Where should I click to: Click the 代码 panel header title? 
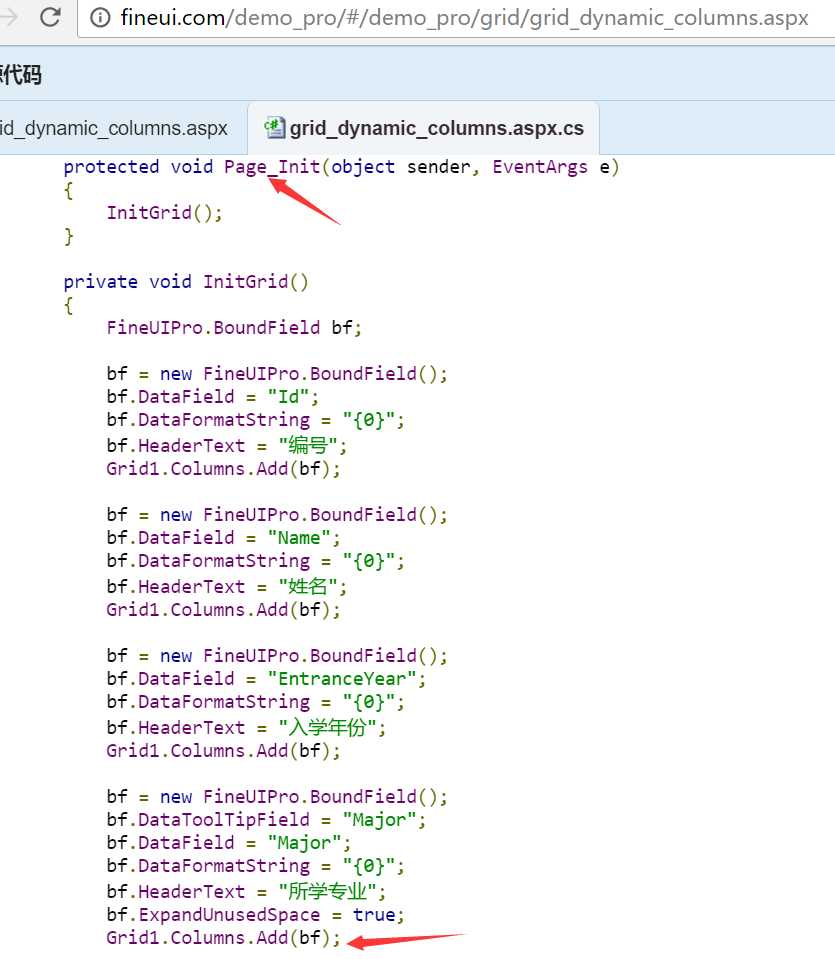tap(21, 75)
